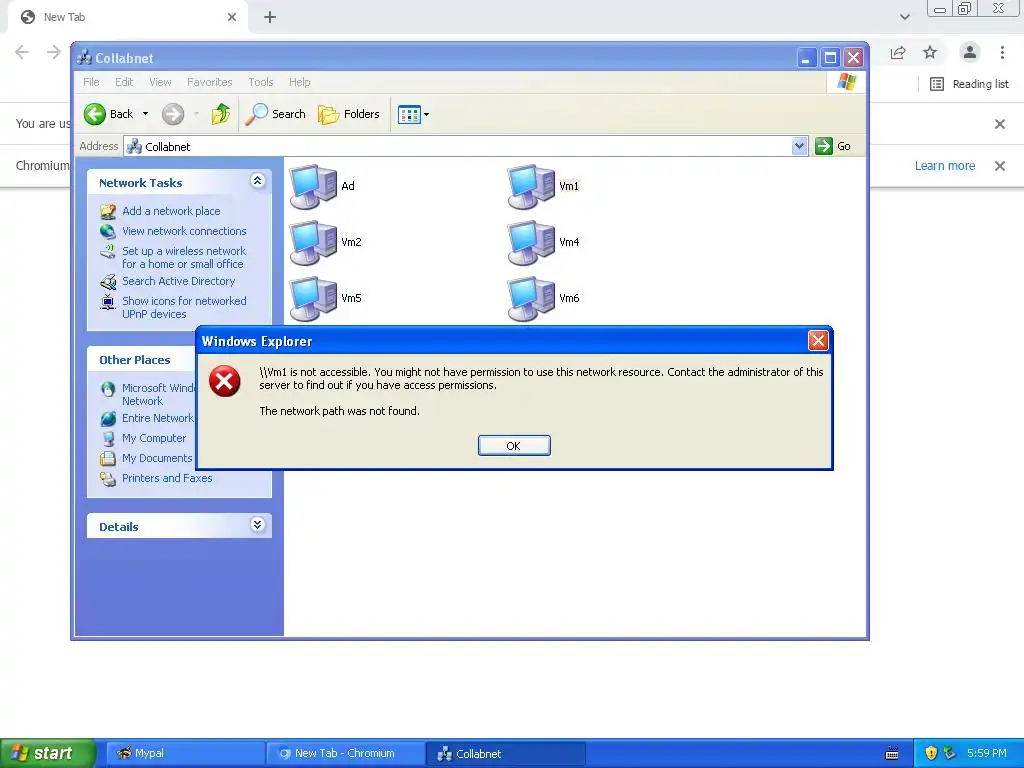Close the New Tab in Chromium
The width and height of the screenshot is (1024, 768).
pos(232,17)
